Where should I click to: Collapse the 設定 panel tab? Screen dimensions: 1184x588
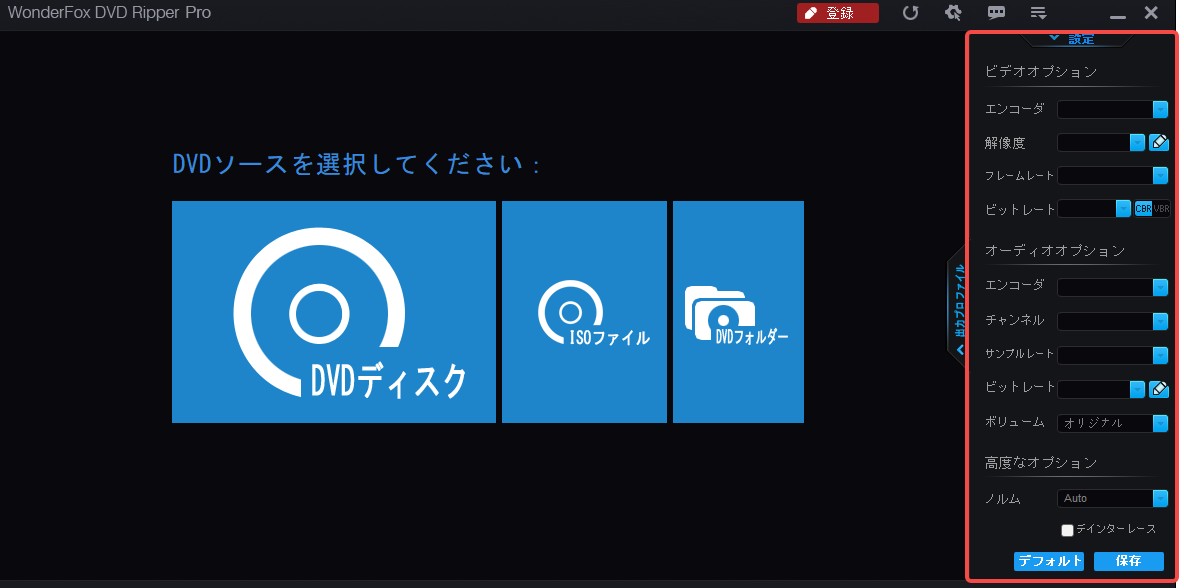tap(1071, 39)
